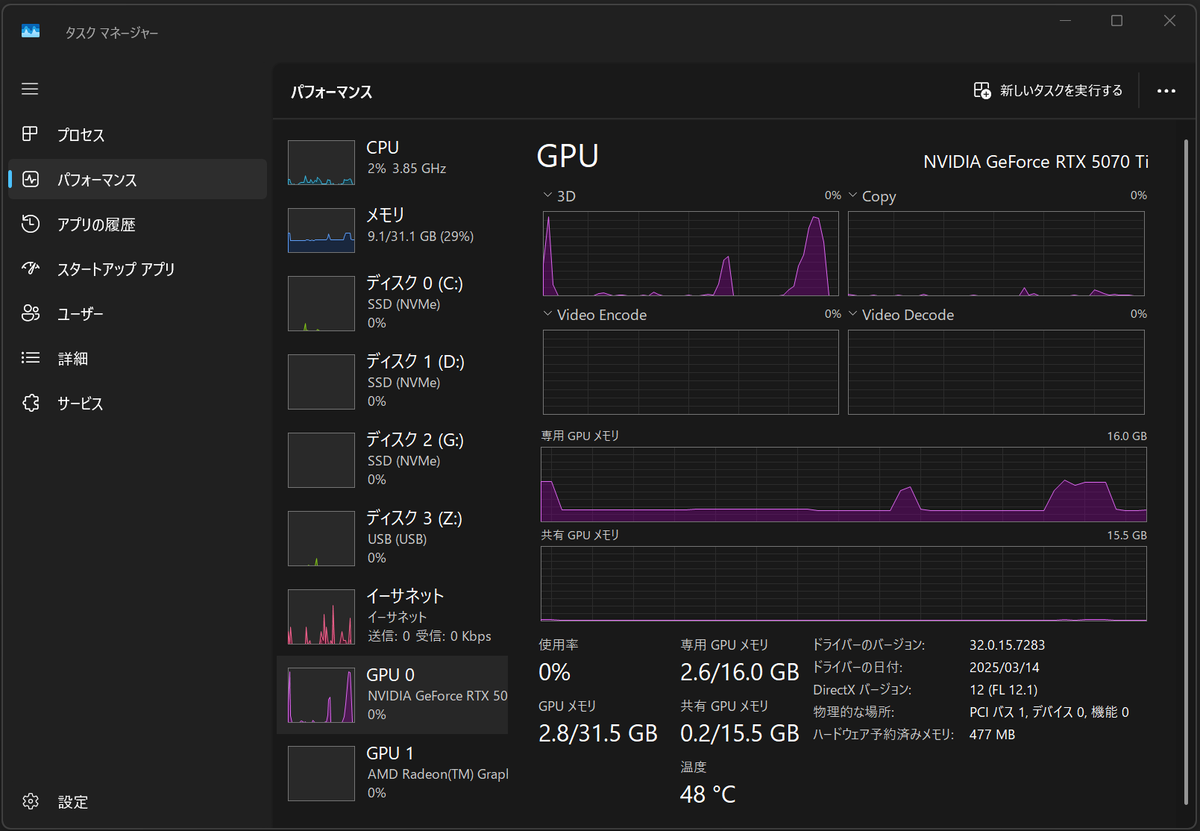Open アプリの履歴 (App history) page

point(95,224)
